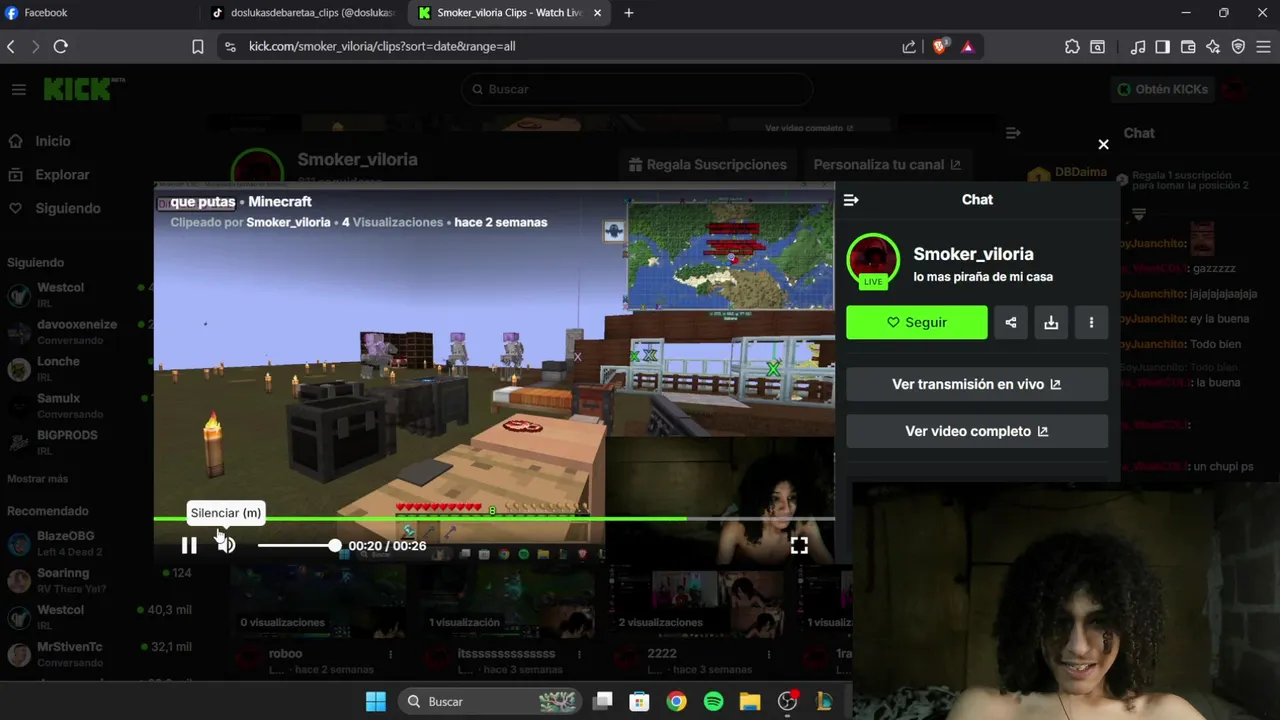
Task: Download the clip with the download icon
Action: 1051,322
